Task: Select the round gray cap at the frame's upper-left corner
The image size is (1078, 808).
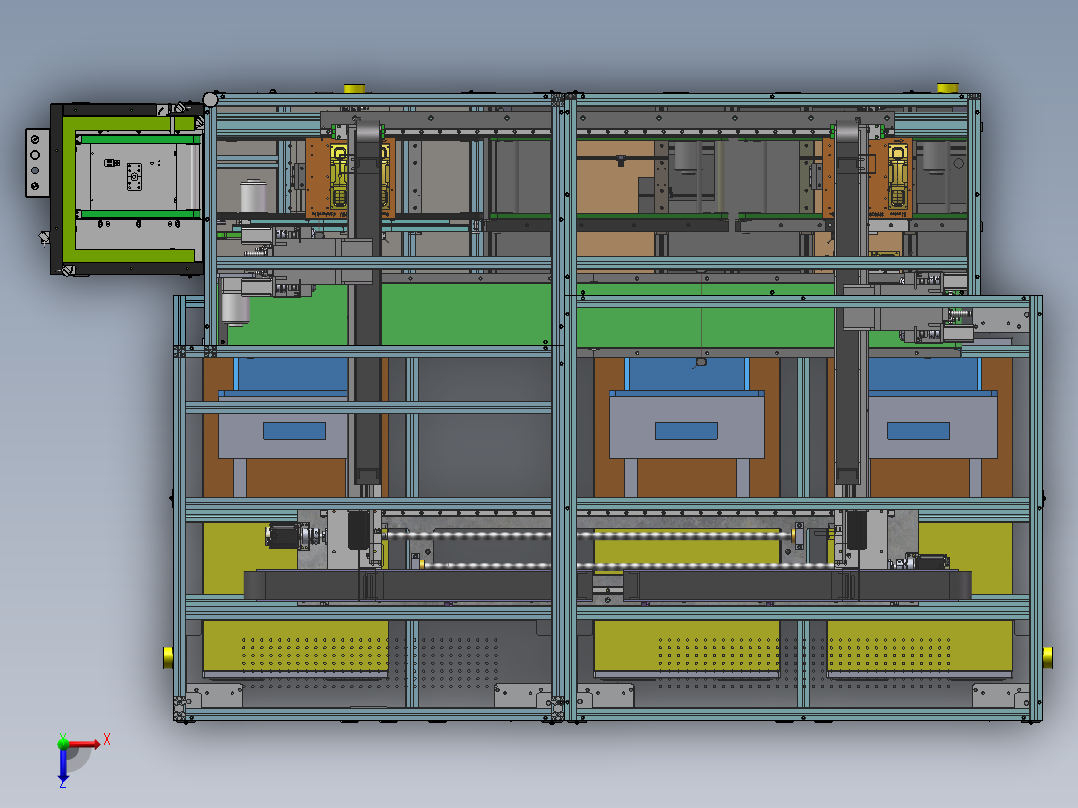Action: click(x=210, y=100)
